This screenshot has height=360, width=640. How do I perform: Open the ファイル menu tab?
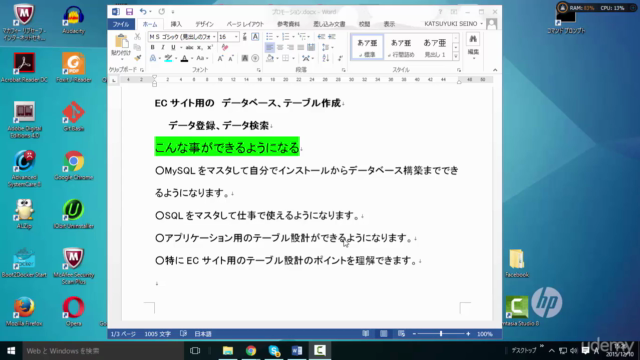point(121,24)
